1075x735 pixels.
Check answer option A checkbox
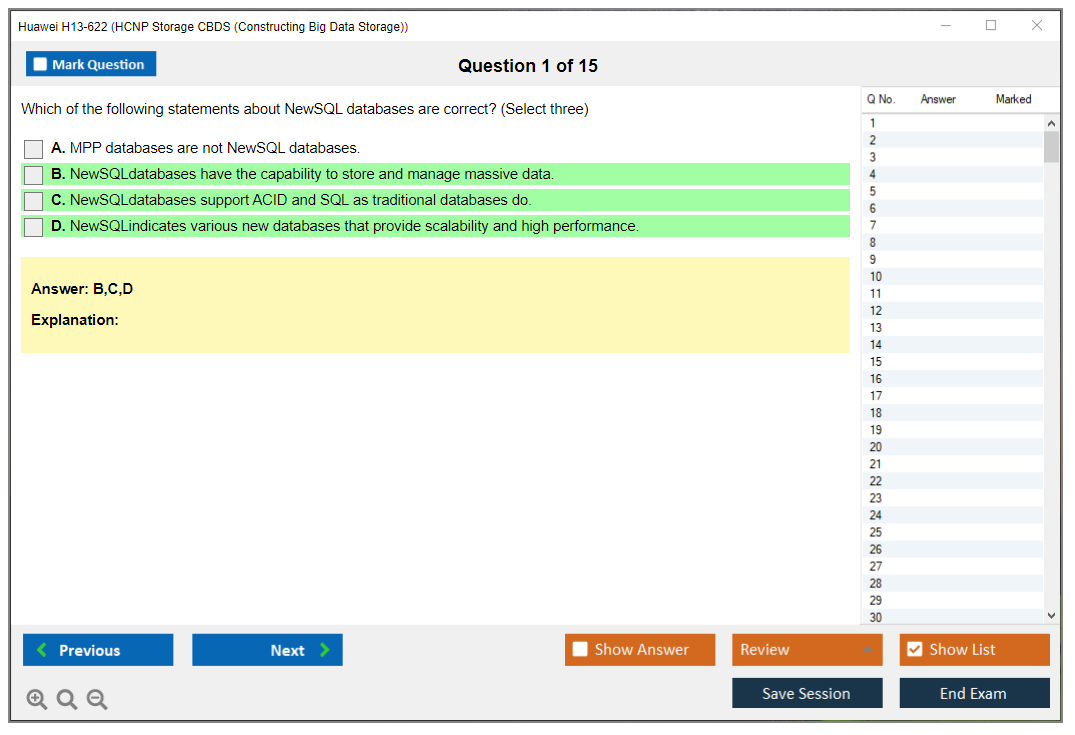point(34,149)
